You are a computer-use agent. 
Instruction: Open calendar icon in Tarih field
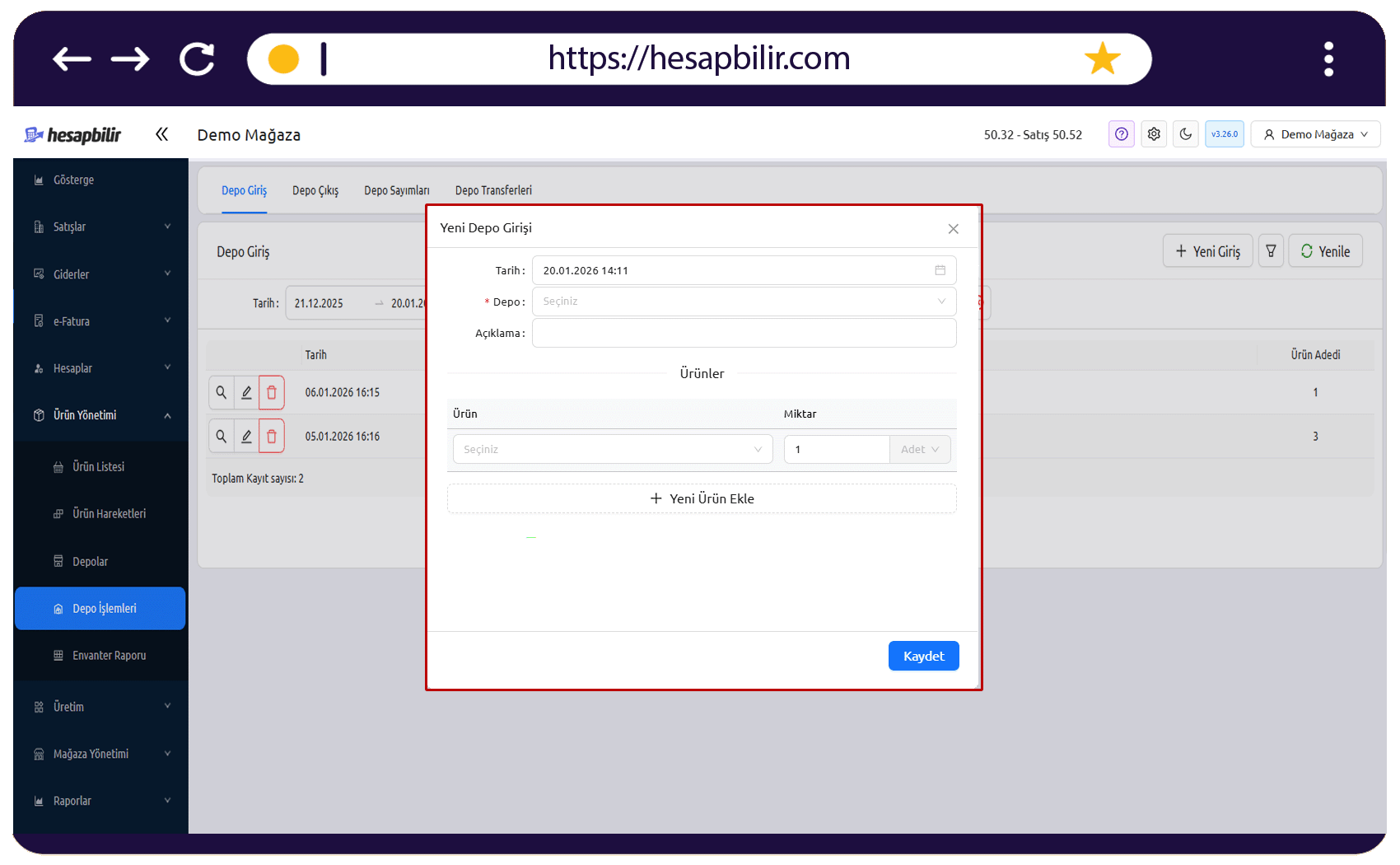click(940, 270)
